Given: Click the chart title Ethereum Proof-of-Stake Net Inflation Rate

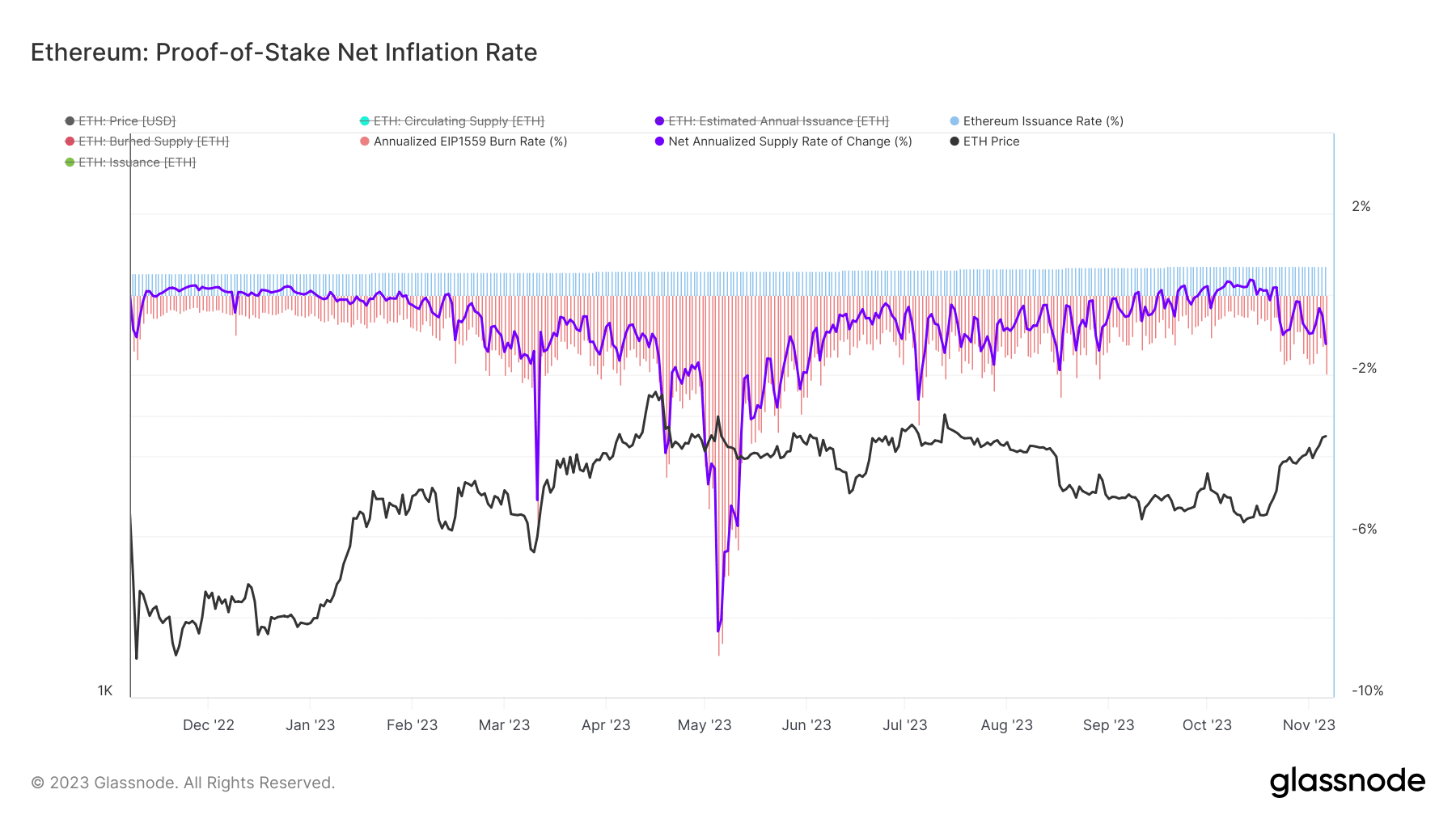Looking at the screenshot, I should [284, 53].
